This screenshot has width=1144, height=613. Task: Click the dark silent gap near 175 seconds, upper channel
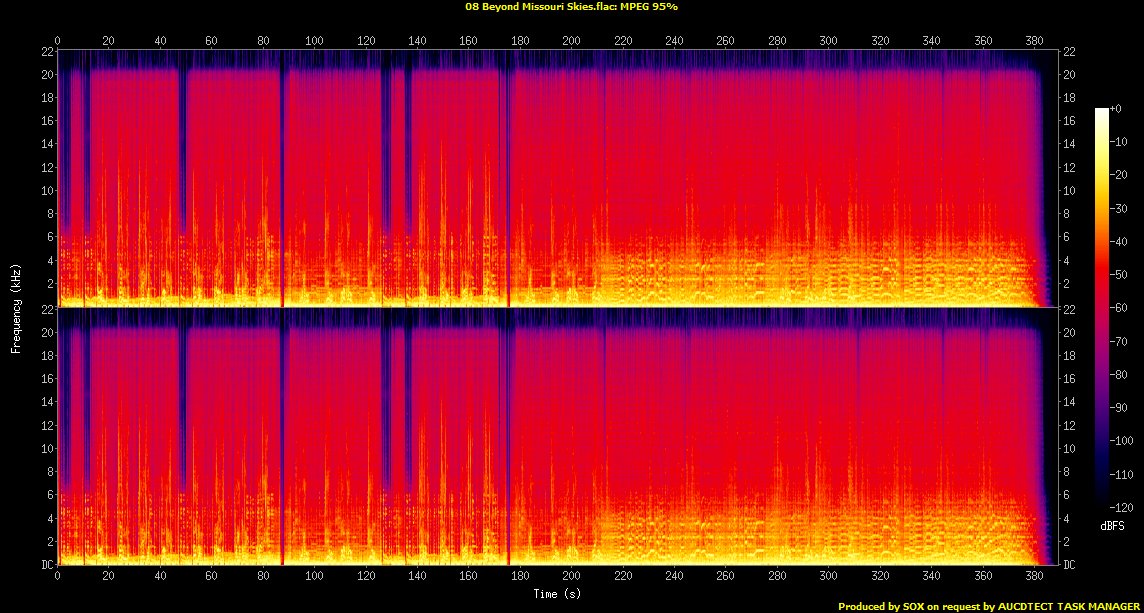508,180
